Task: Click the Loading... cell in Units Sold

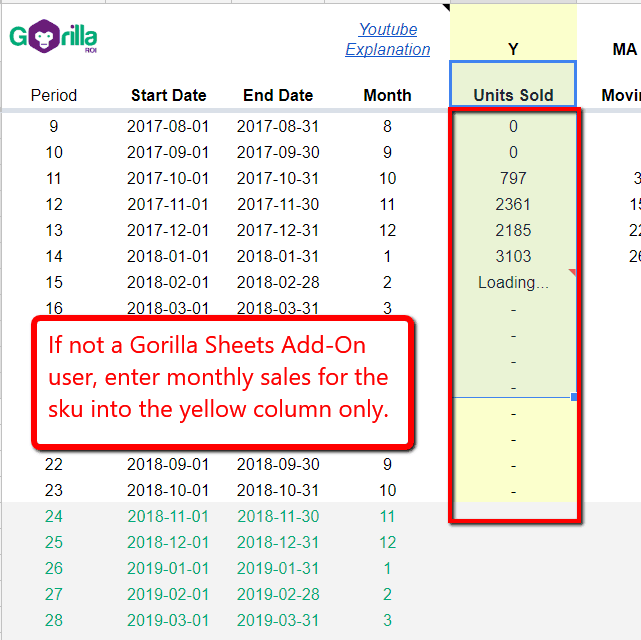Action: click(x=513, y=283)
